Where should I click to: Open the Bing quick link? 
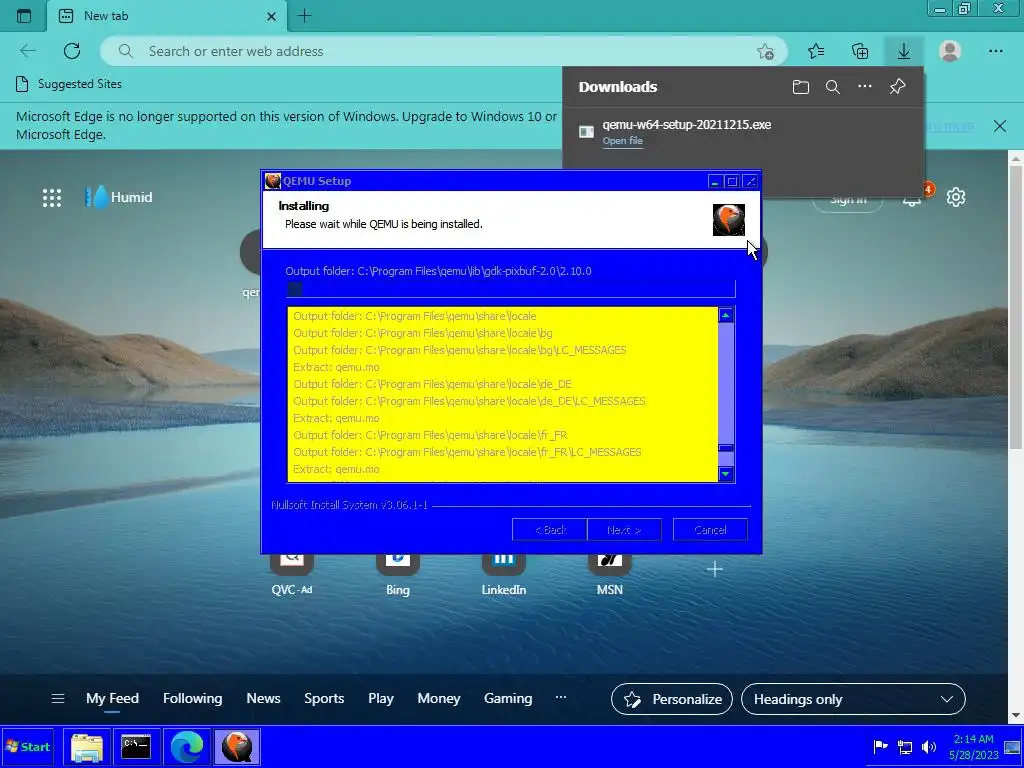pos(398,573)
